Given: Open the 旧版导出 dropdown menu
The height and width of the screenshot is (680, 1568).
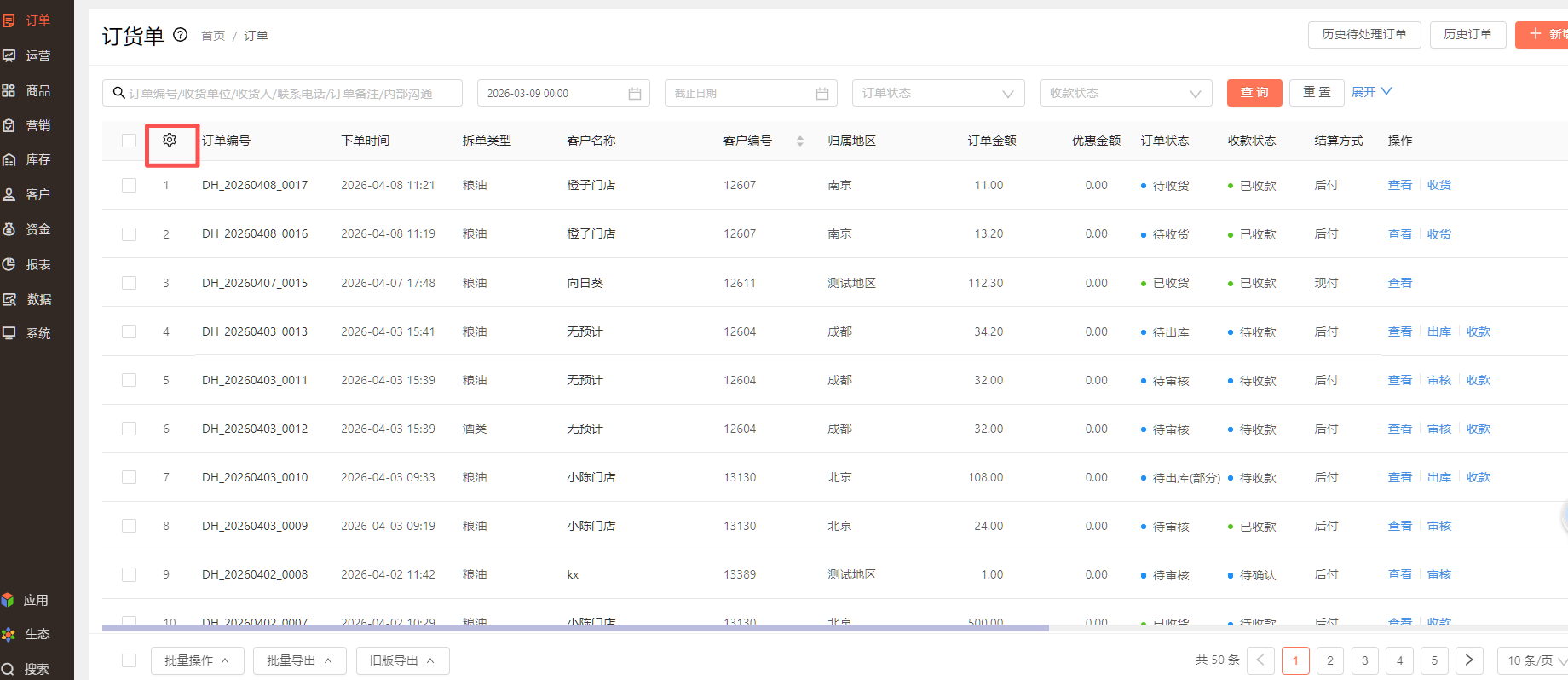Looking at the screenshot, I should tap(402, 660).
